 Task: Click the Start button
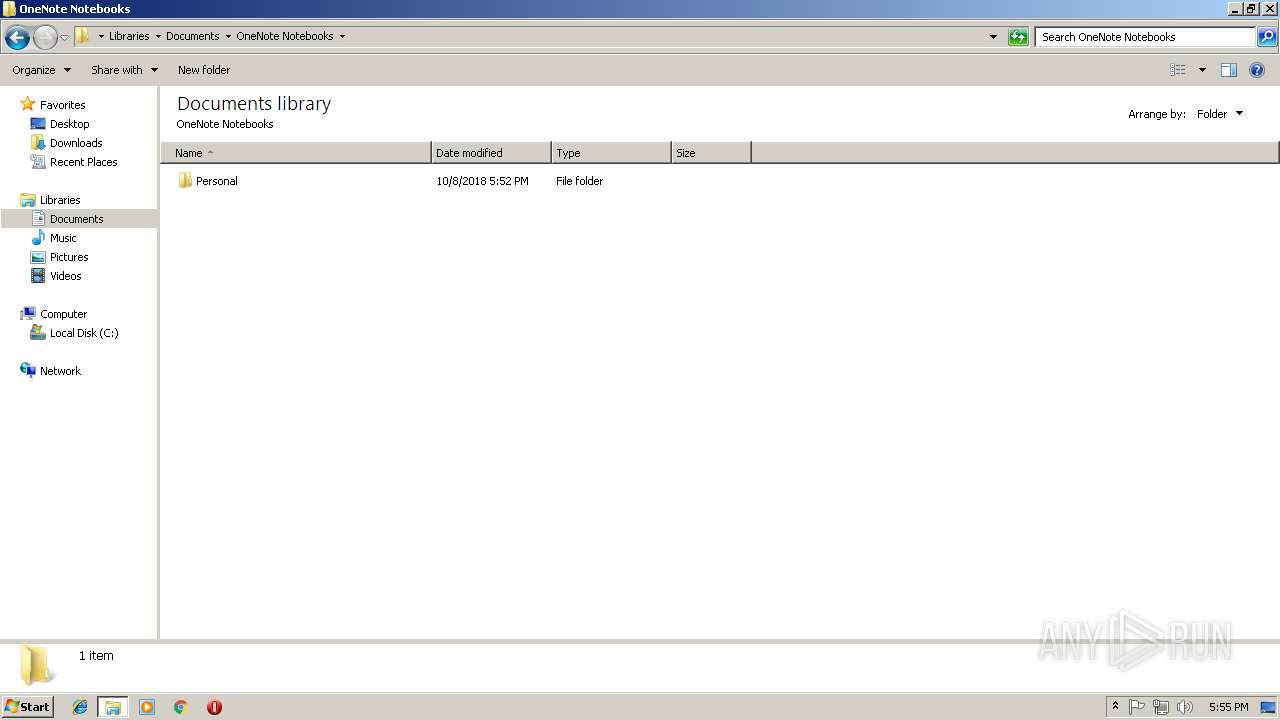[x=27, y=707]
